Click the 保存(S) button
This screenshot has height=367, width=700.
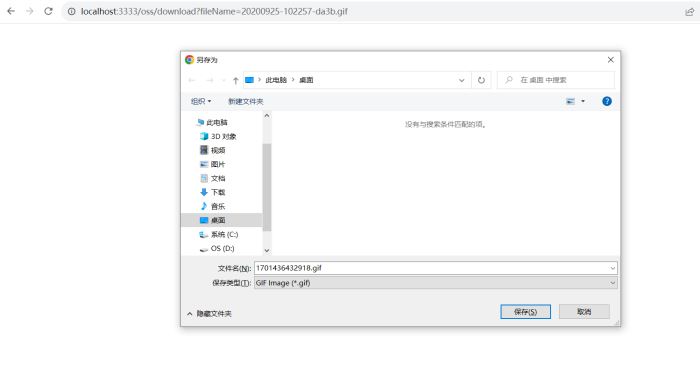(x=525, y=312)
